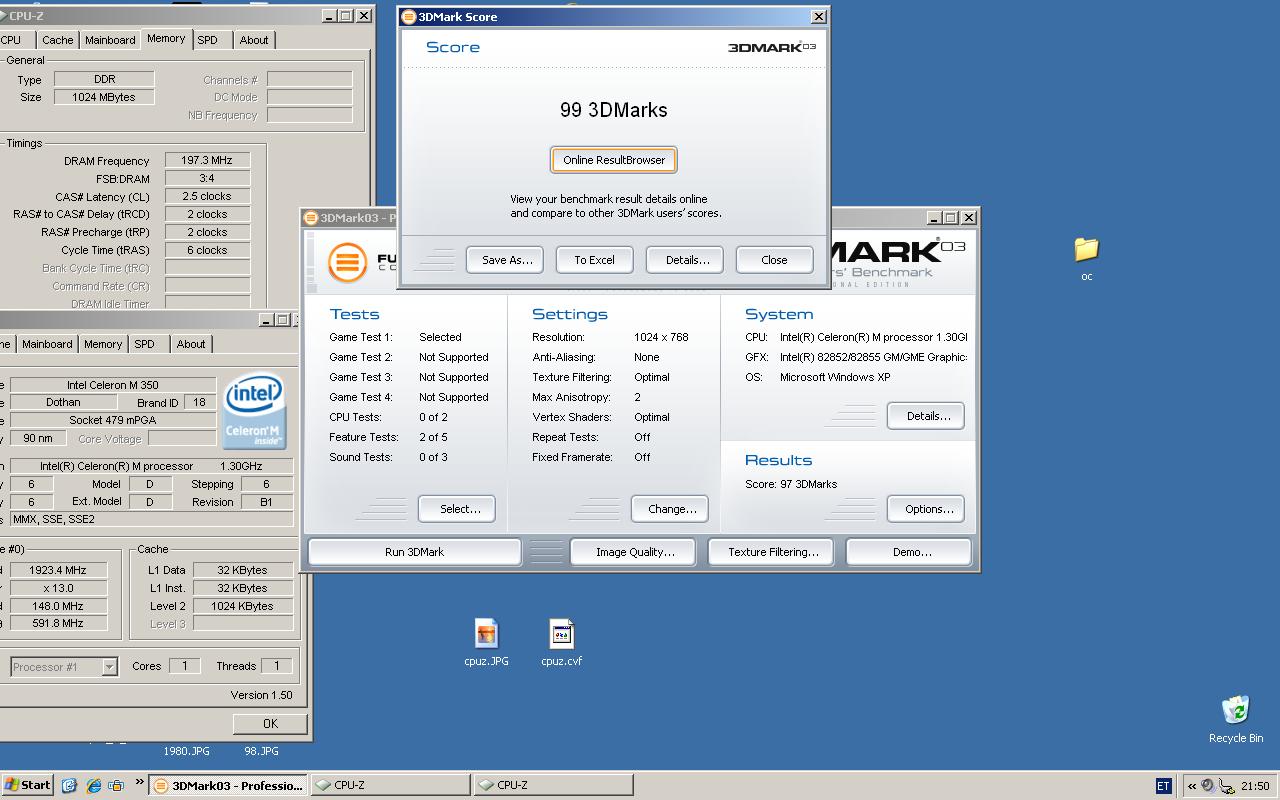The image size is (1280, 800).
Task: Minimize the CPU-Z Memory window
Action: (x=329, y=16)
